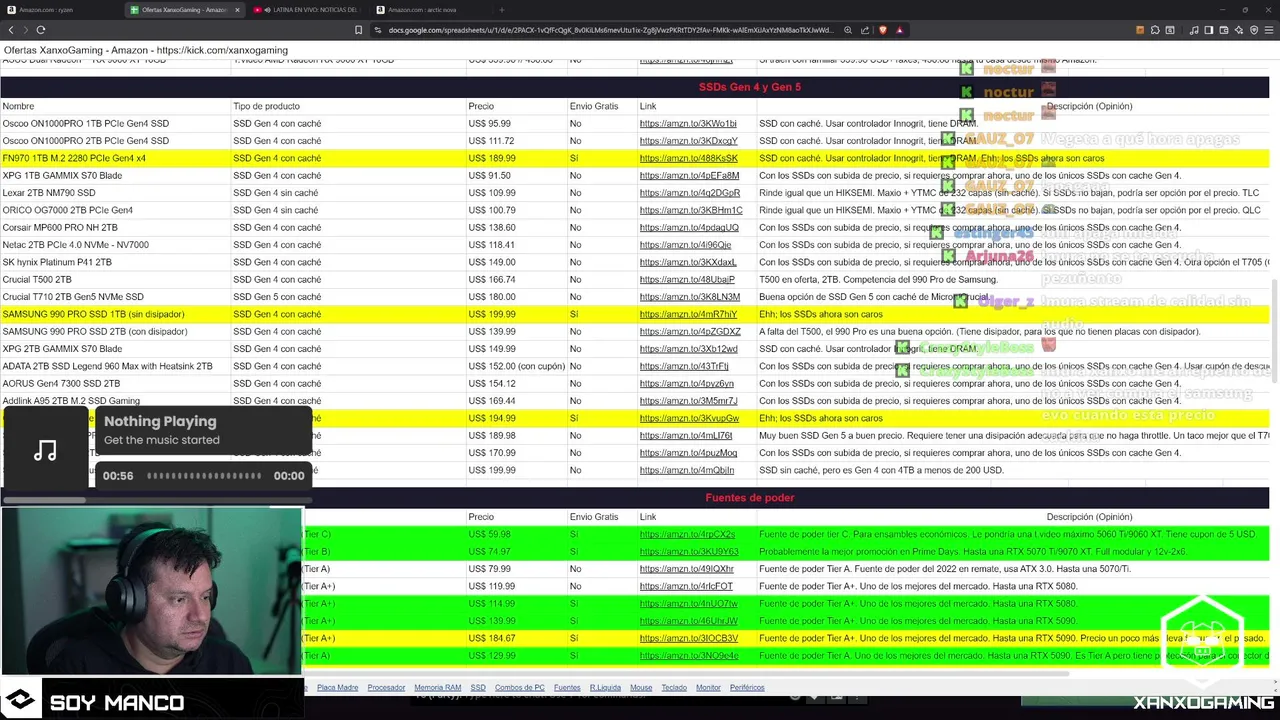Switch to Amazon.com arctic nova tab
The image size is (1280, 720).
[x=430, y=10]
